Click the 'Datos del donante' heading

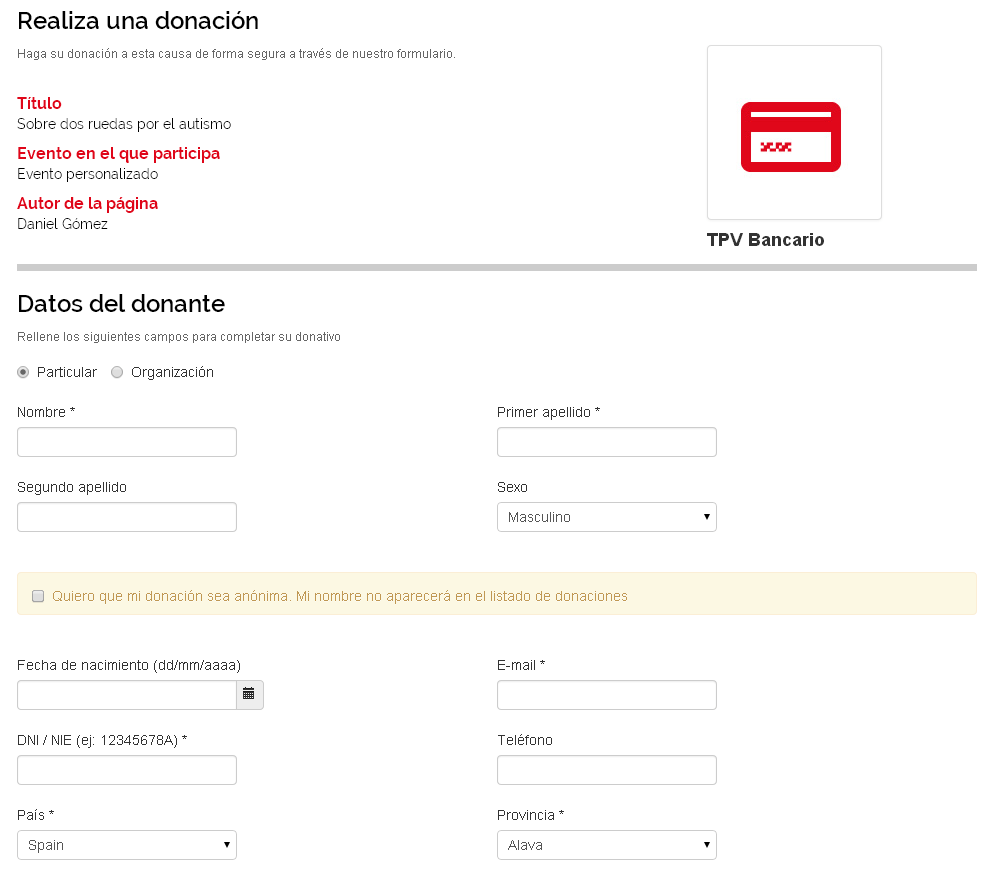click(121, 304)
